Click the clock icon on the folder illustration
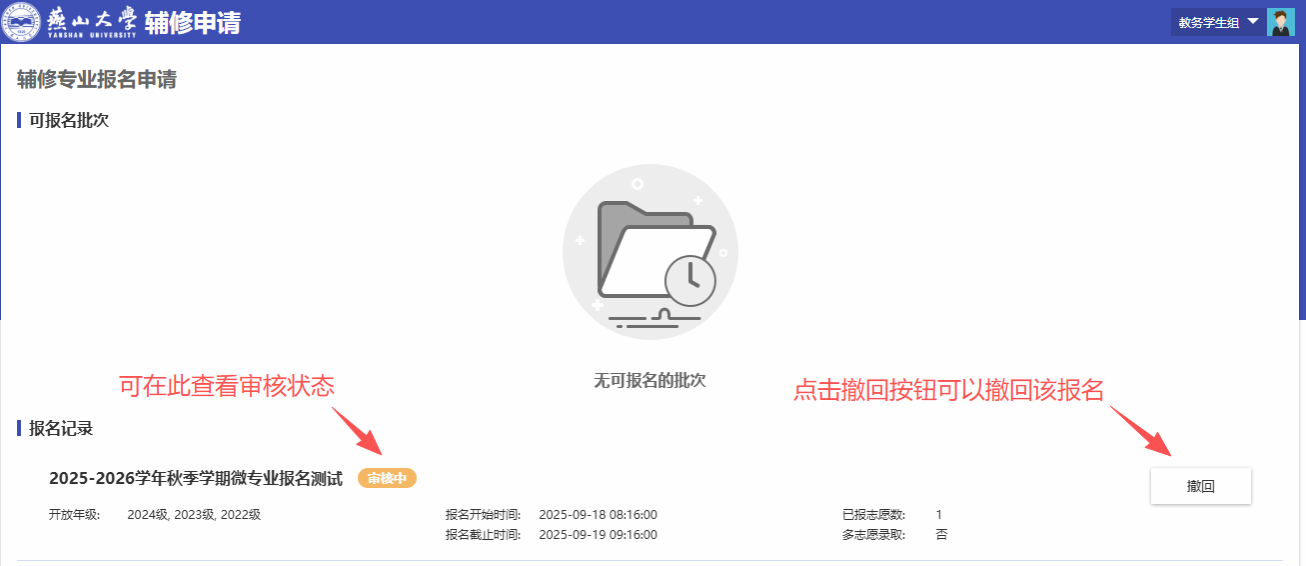This screenshot has height=566, width=1306. pos(690,280)
